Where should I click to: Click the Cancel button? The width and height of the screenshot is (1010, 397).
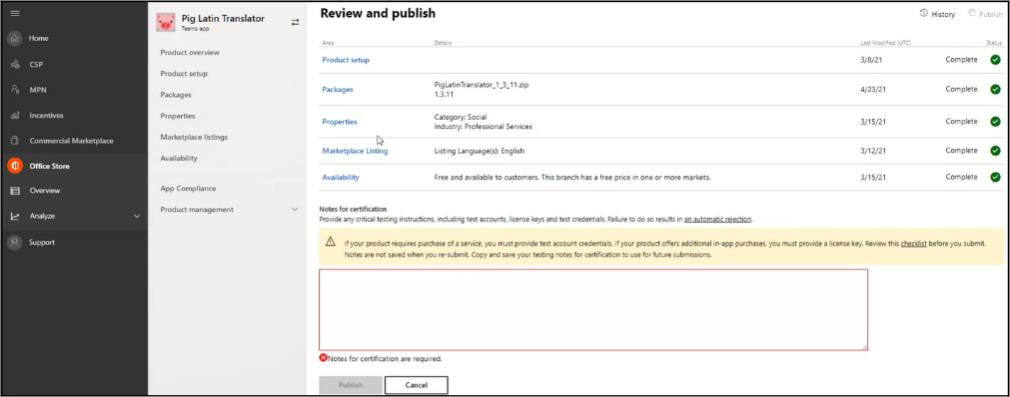(x=416, y=385)
